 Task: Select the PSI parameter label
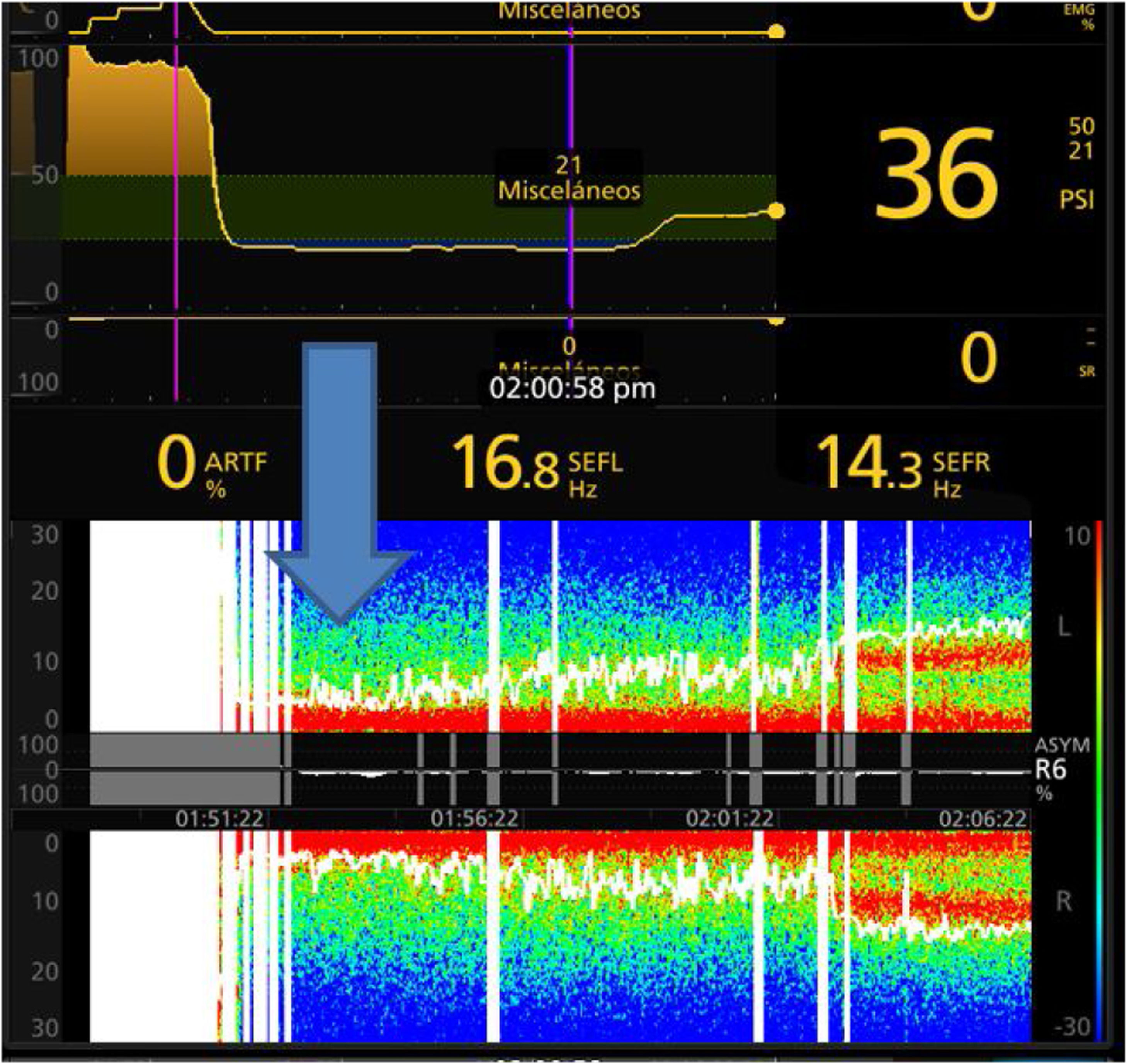1076,200
